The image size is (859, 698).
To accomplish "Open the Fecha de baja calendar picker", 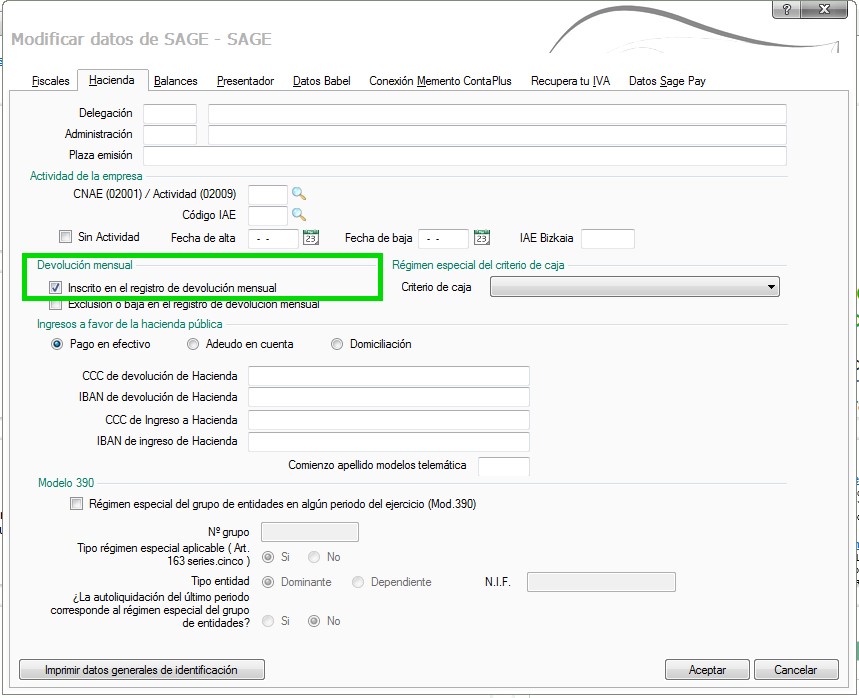I will 482,238.
